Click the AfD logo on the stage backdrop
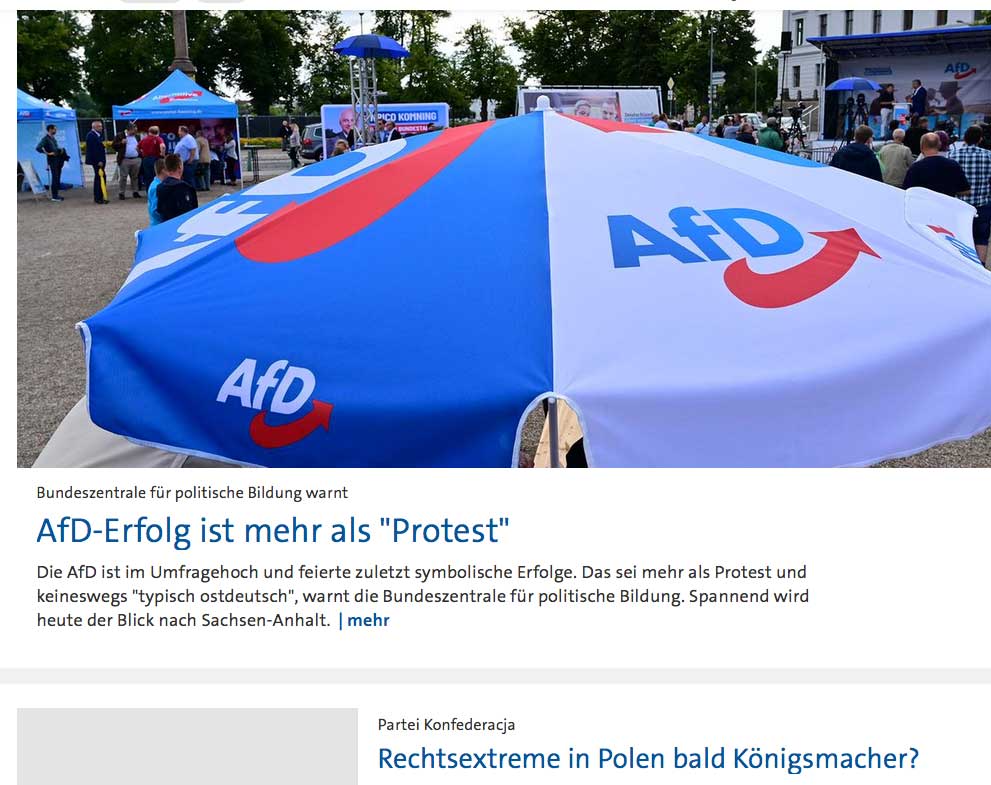This screenshot has height=785, width=991. (960, 70)
